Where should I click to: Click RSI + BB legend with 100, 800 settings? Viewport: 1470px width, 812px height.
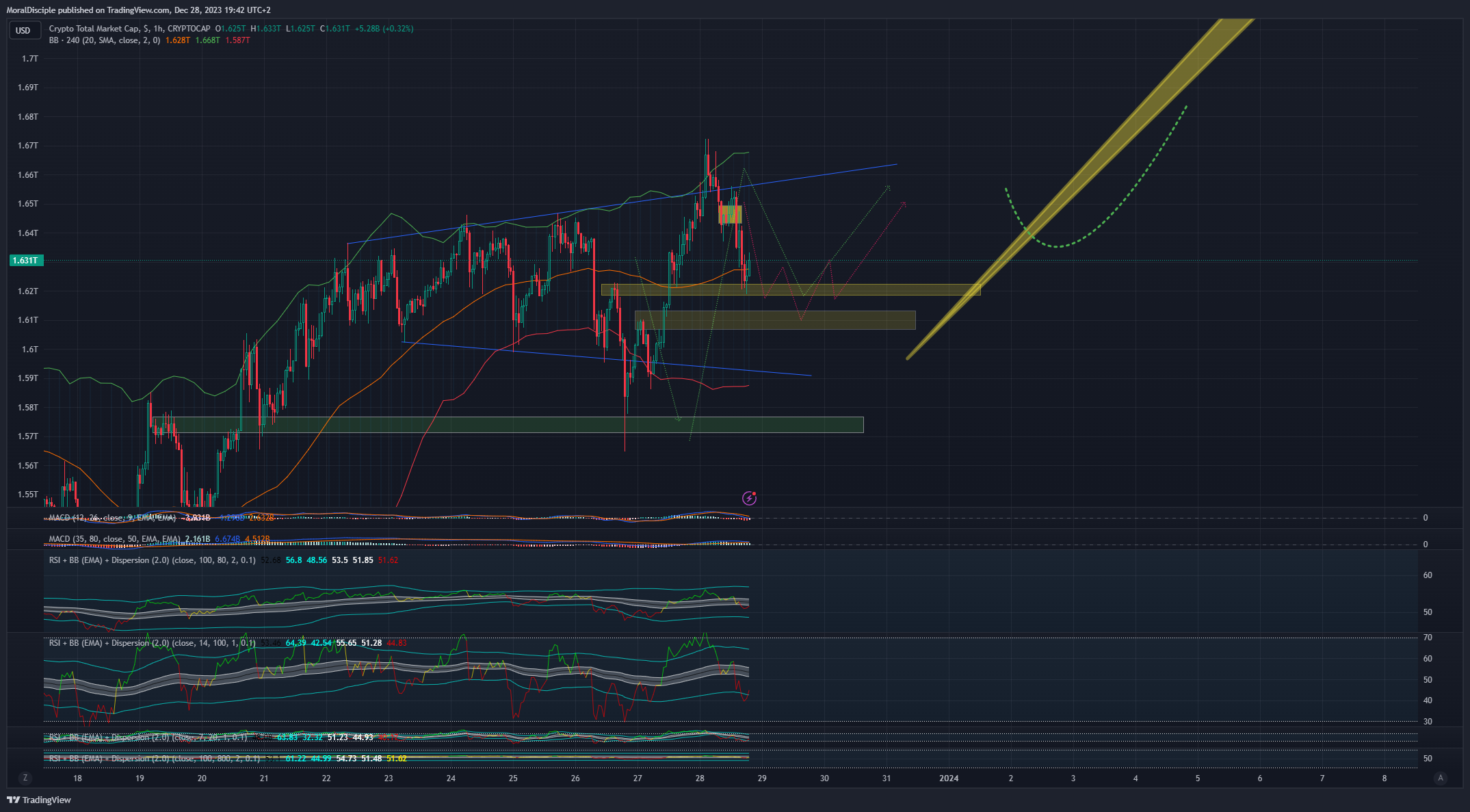coord(154,759)
